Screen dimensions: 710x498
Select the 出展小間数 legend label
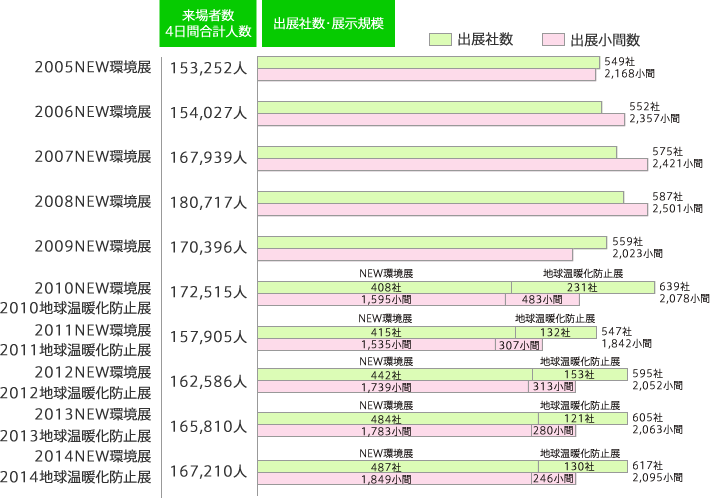point(605,40)
